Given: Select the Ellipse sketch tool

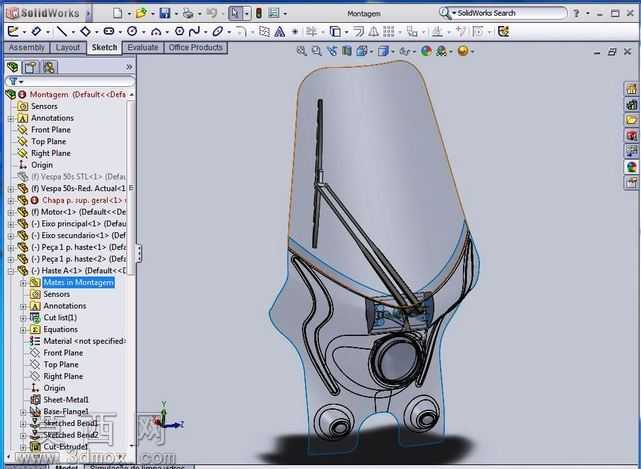Looking at the screenshot, I should (217, 31).
